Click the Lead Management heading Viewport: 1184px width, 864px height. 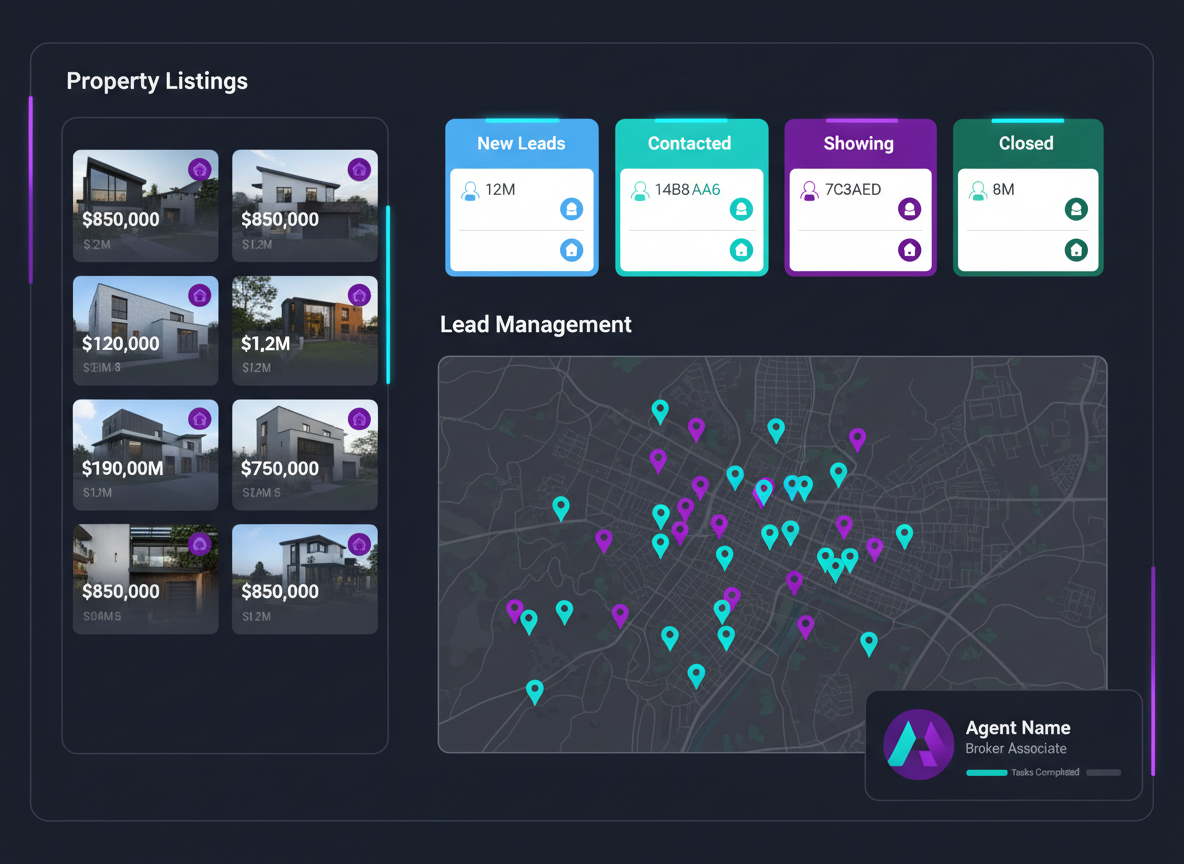[x=535, y=324]
